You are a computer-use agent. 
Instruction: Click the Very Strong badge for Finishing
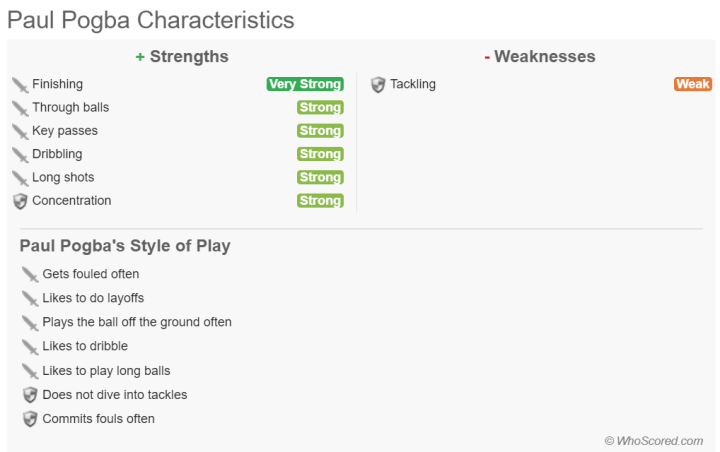click(x=305, y=85)
